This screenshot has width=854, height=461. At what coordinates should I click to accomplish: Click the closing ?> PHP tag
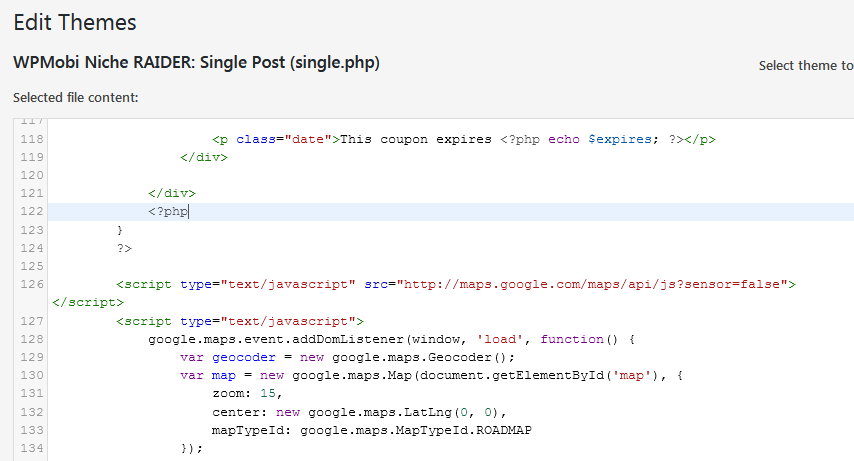[x=124, y=247]
